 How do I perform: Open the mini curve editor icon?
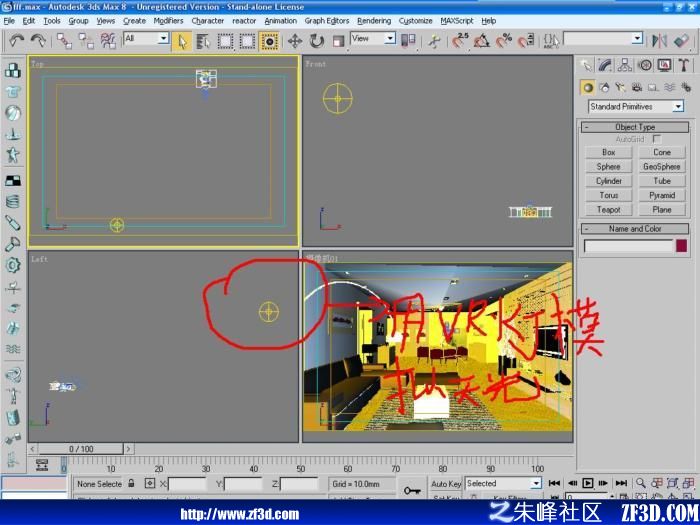pyautogui.click(x=42, y=465)
